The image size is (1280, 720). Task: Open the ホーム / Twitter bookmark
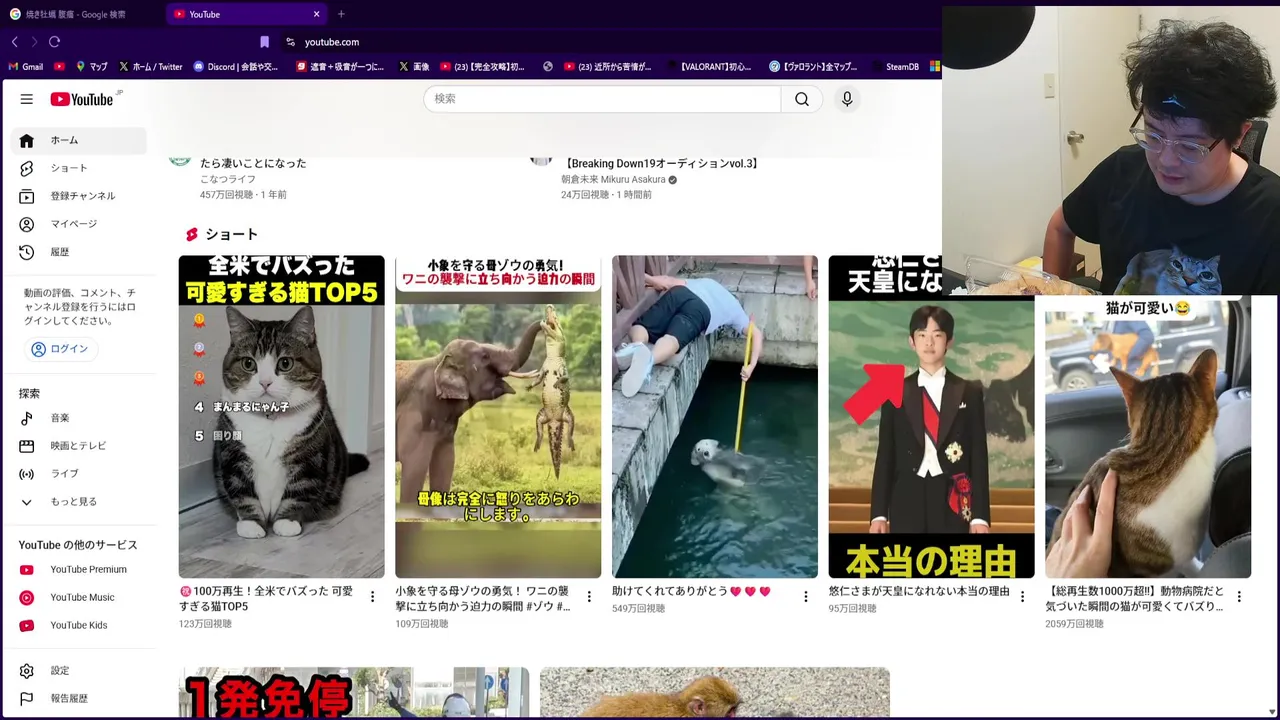pos(150,67)
